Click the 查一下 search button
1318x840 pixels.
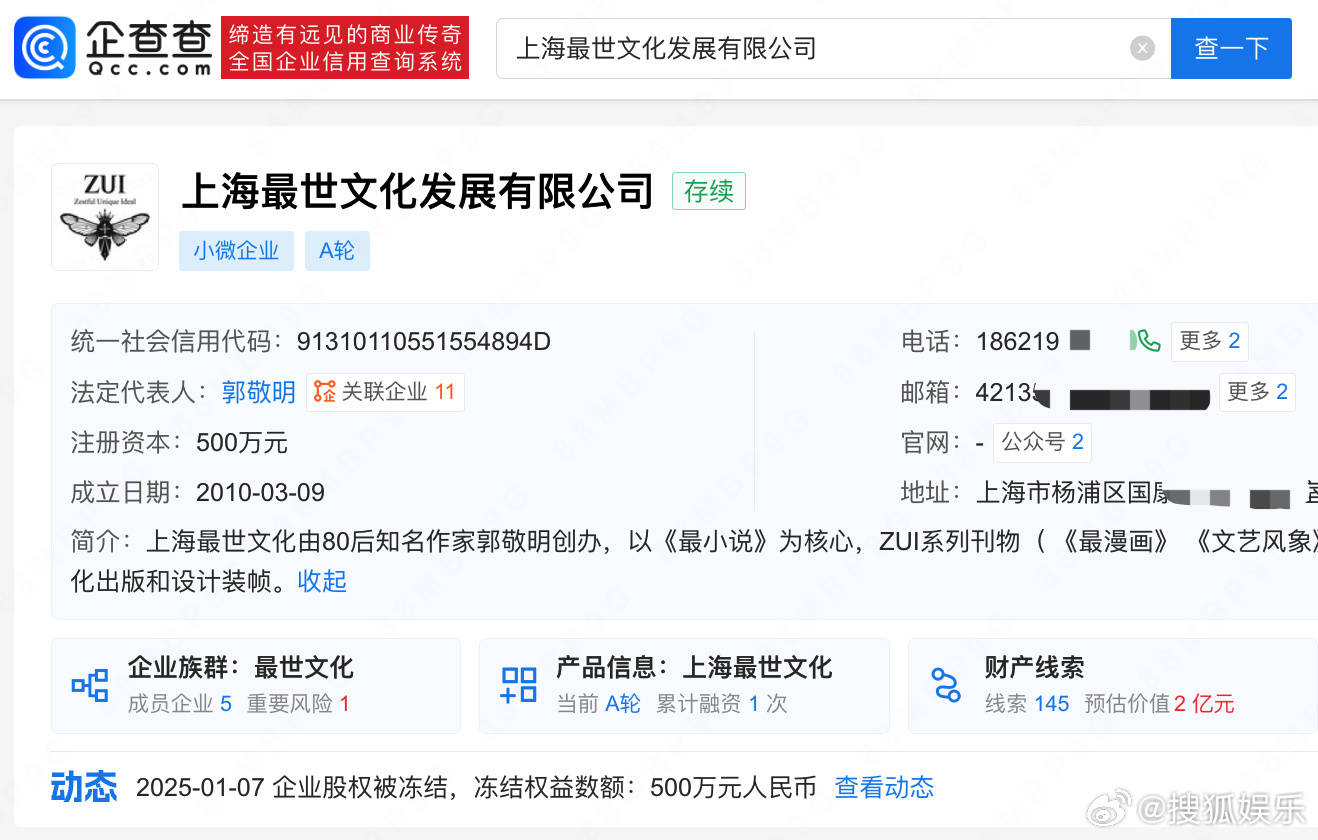point(1231,48)
